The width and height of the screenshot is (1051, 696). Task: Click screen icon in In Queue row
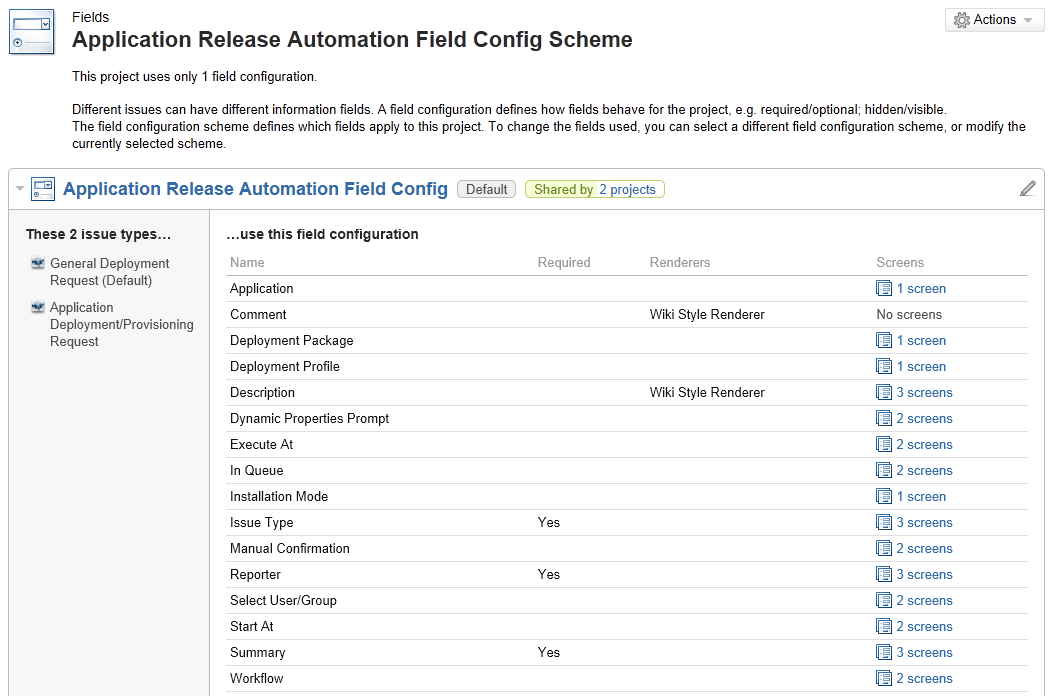click(x=883, y=471)
